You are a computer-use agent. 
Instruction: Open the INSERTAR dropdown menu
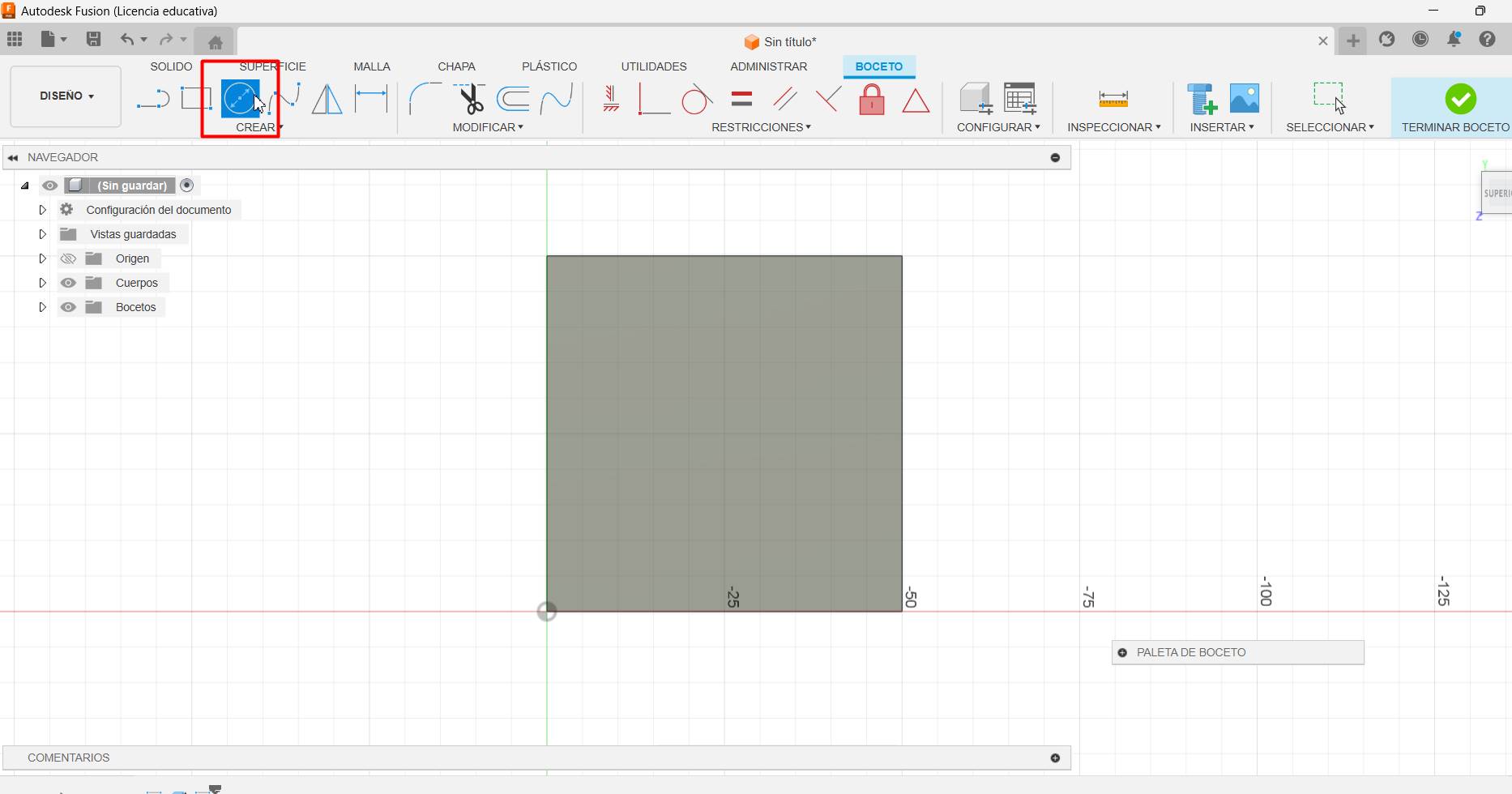(1222, 127)
